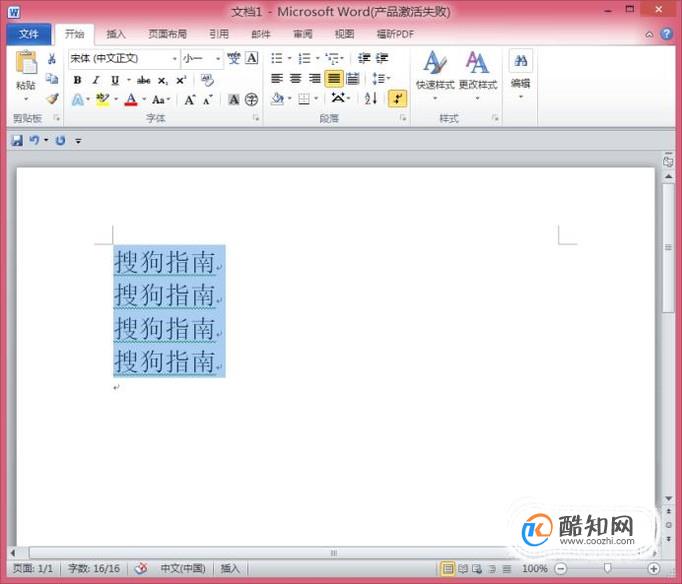Click the enclosed characters icon

pos(251,100)
